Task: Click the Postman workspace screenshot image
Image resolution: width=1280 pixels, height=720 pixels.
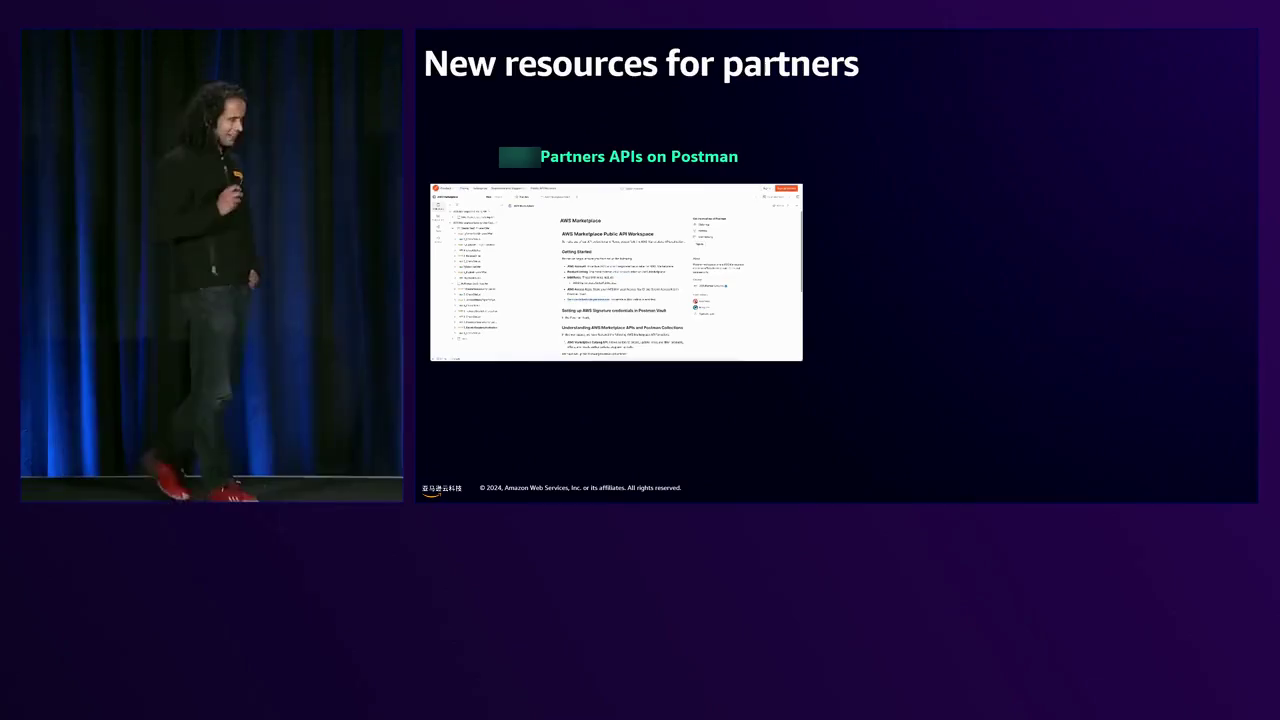Action: 616,272
